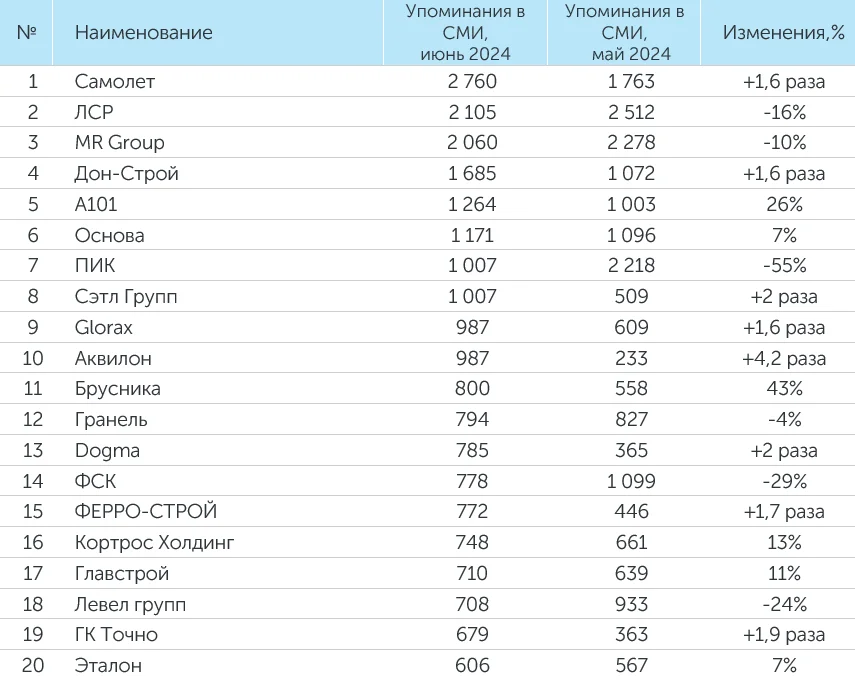Screen dimensions: 855x682
Task: Select the 'Эталон' company name
Action: (108, 666)
